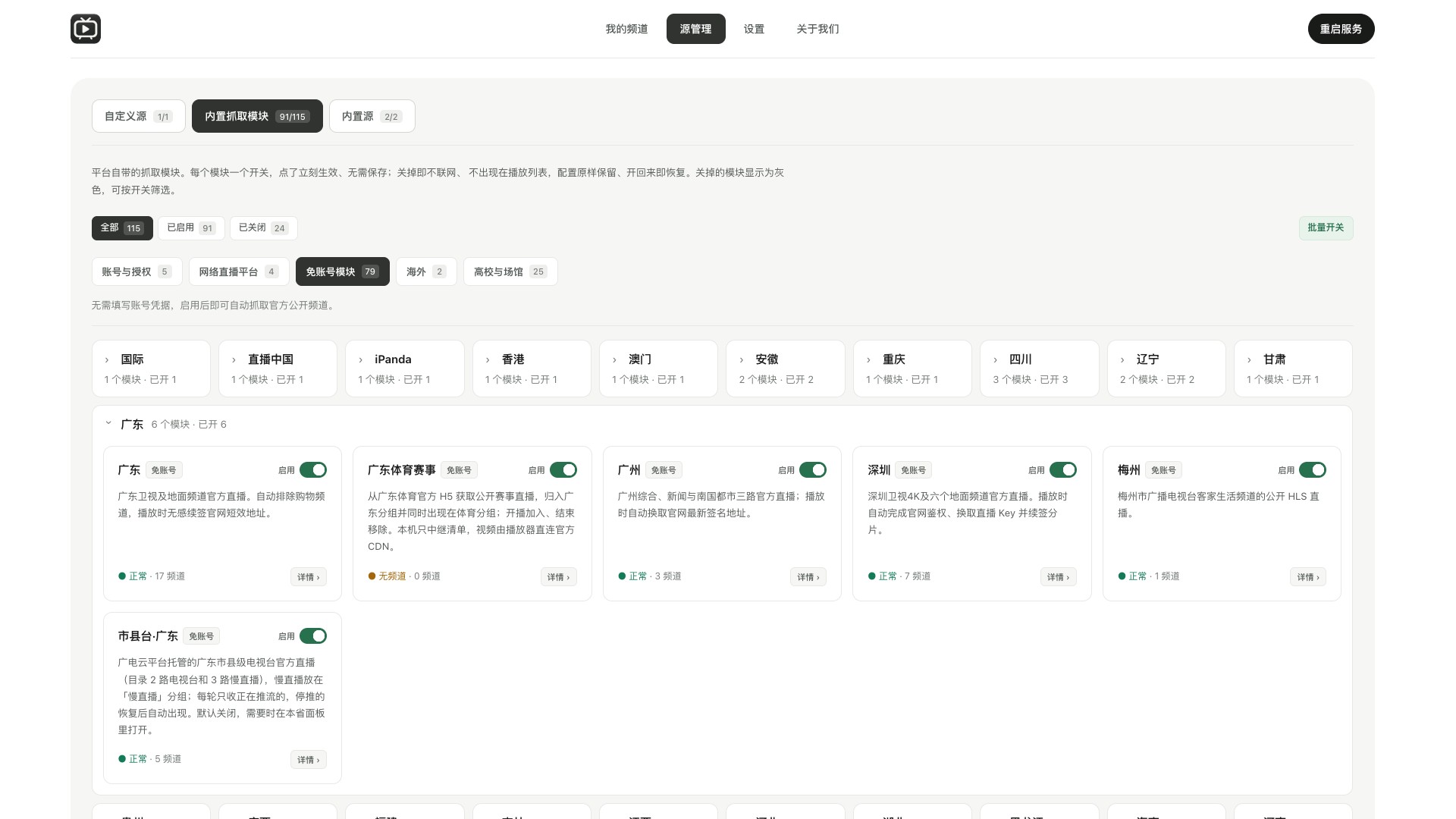
Task: Switch to the 内置源 tab
Action: point(372,116)
